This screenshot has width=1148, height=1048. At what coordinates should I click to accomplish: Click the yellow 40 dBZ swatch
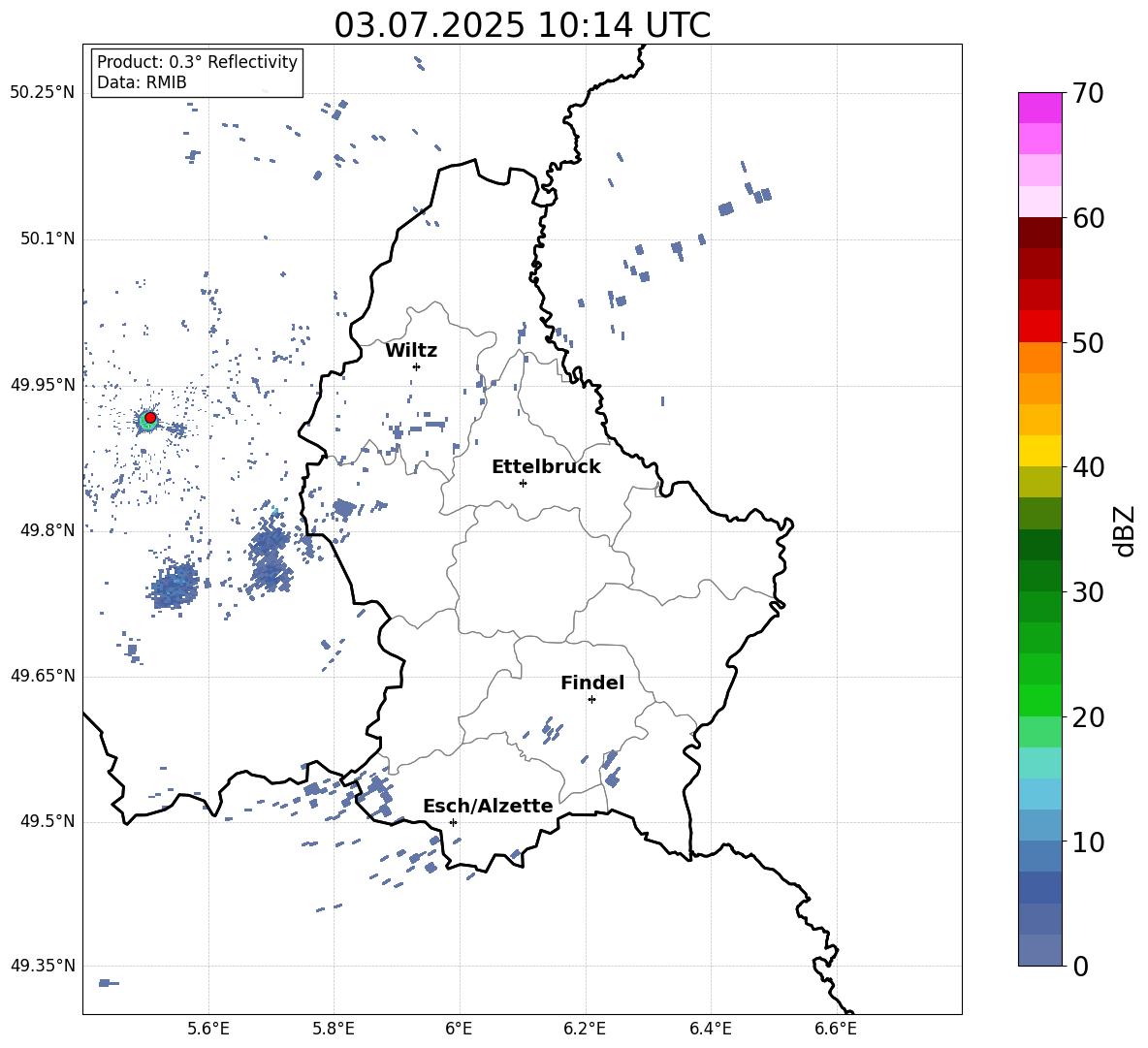pos(1040,451)
